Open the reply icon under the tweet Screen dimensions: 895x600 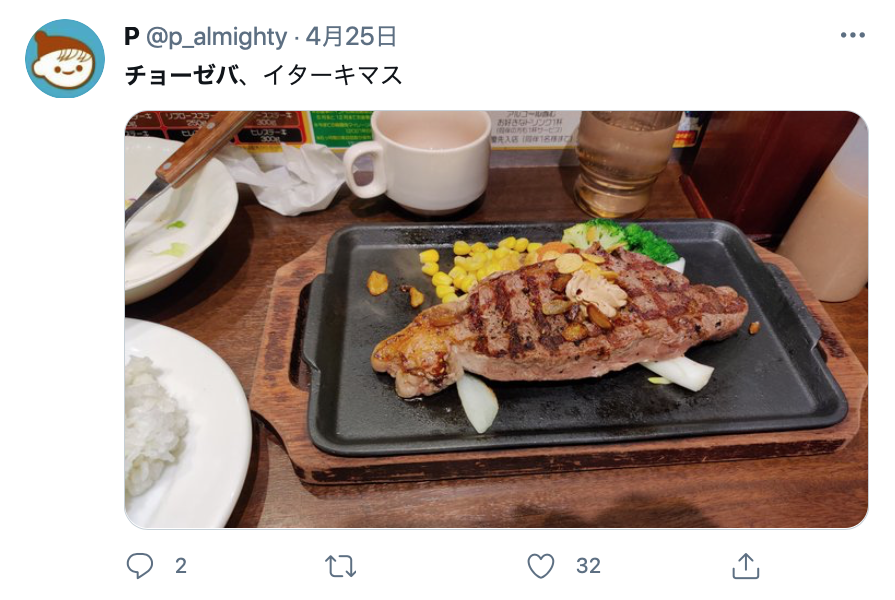pos(140,566)
